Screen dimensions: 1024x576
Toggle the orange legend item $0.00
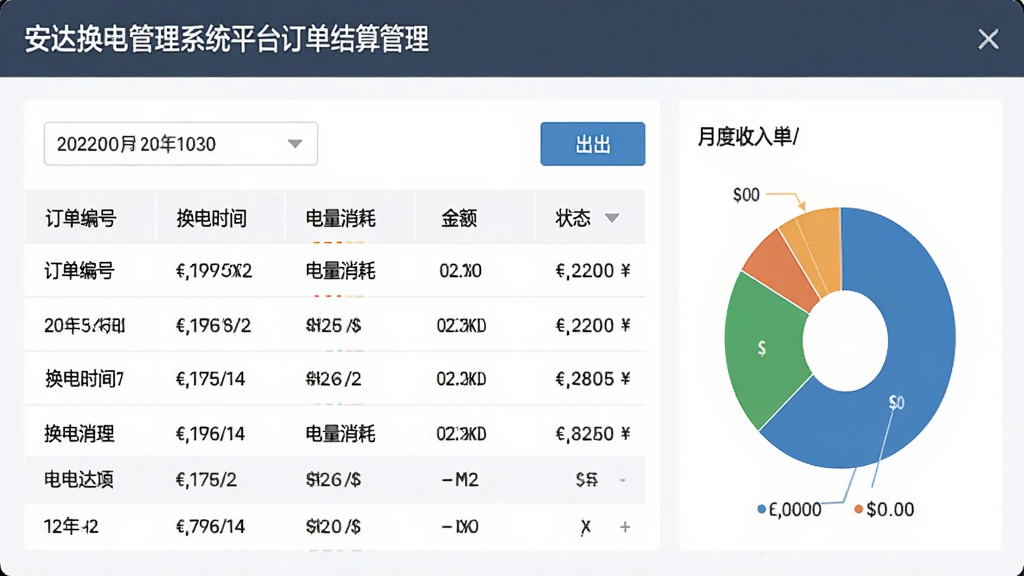point(884,509)
